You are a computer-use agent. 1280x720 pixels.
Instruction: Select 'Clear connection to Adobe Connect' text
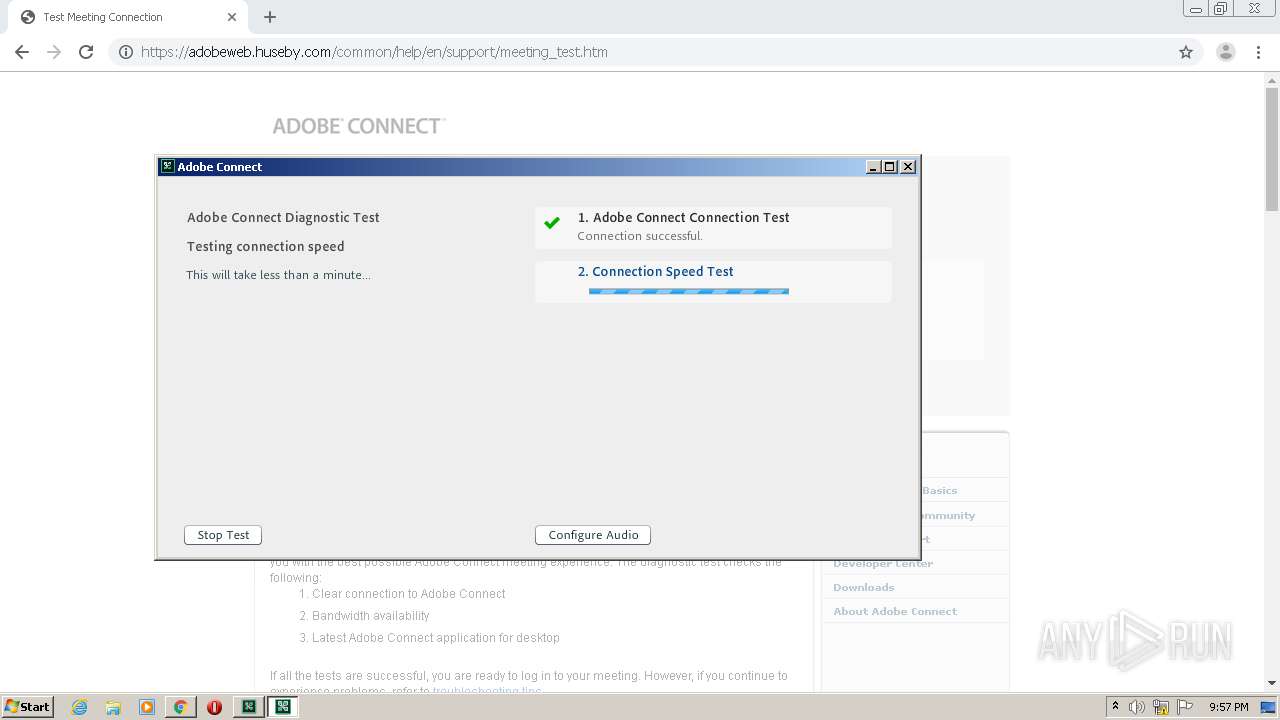(x=409, y=594)
